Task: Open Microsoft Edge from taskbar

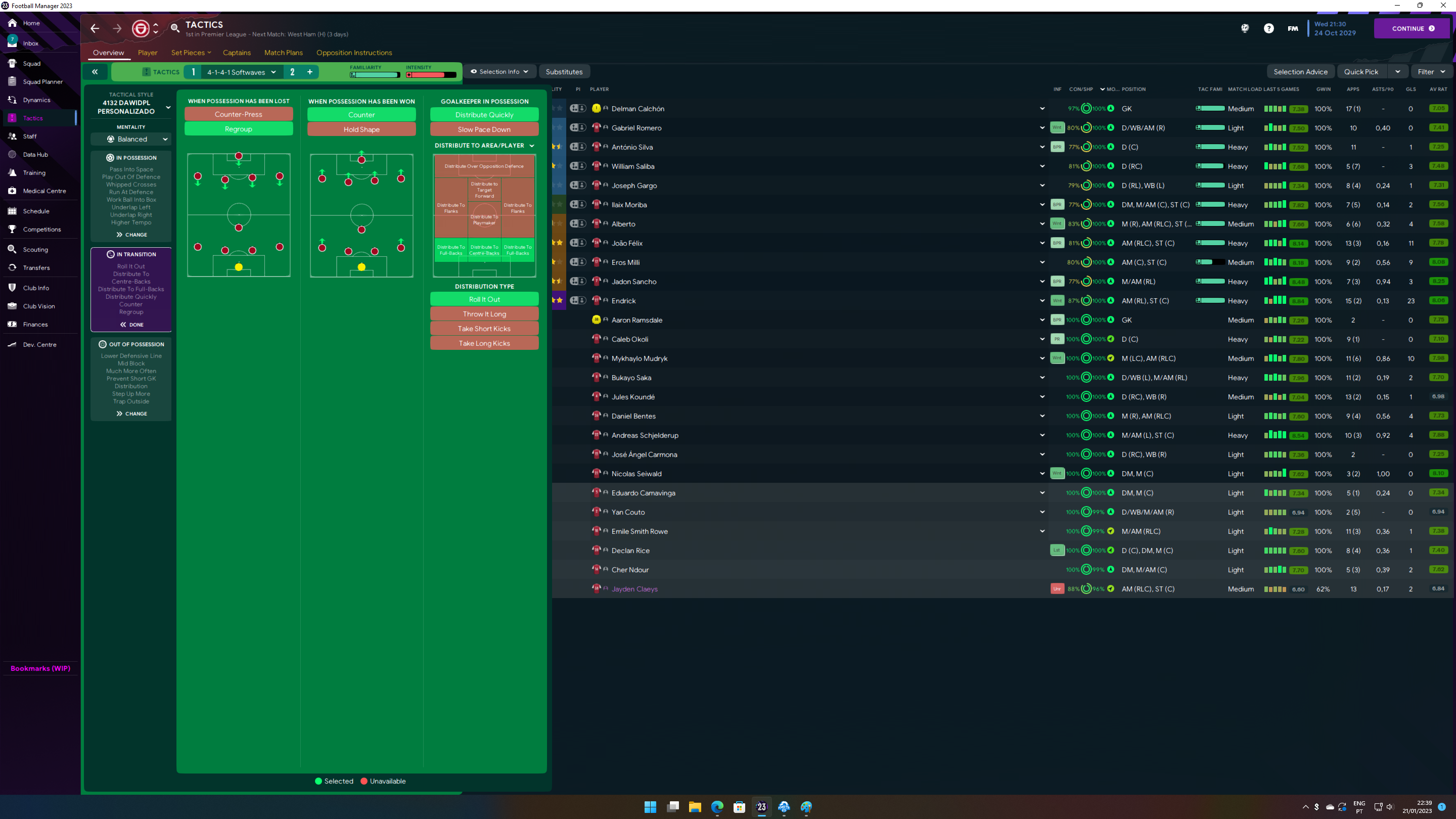Action: click(x=717, y=806)
